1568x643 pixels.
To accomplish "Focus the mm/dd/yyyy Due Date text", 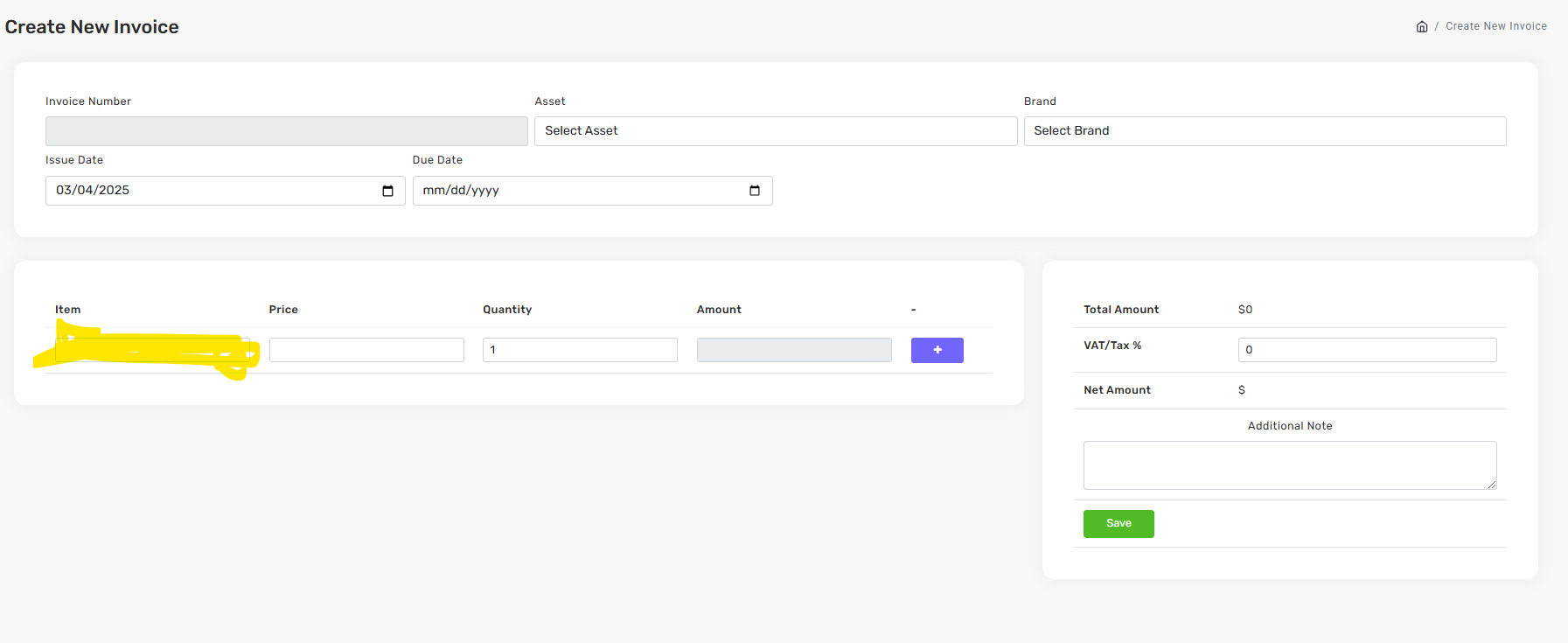I will (461, 191).
